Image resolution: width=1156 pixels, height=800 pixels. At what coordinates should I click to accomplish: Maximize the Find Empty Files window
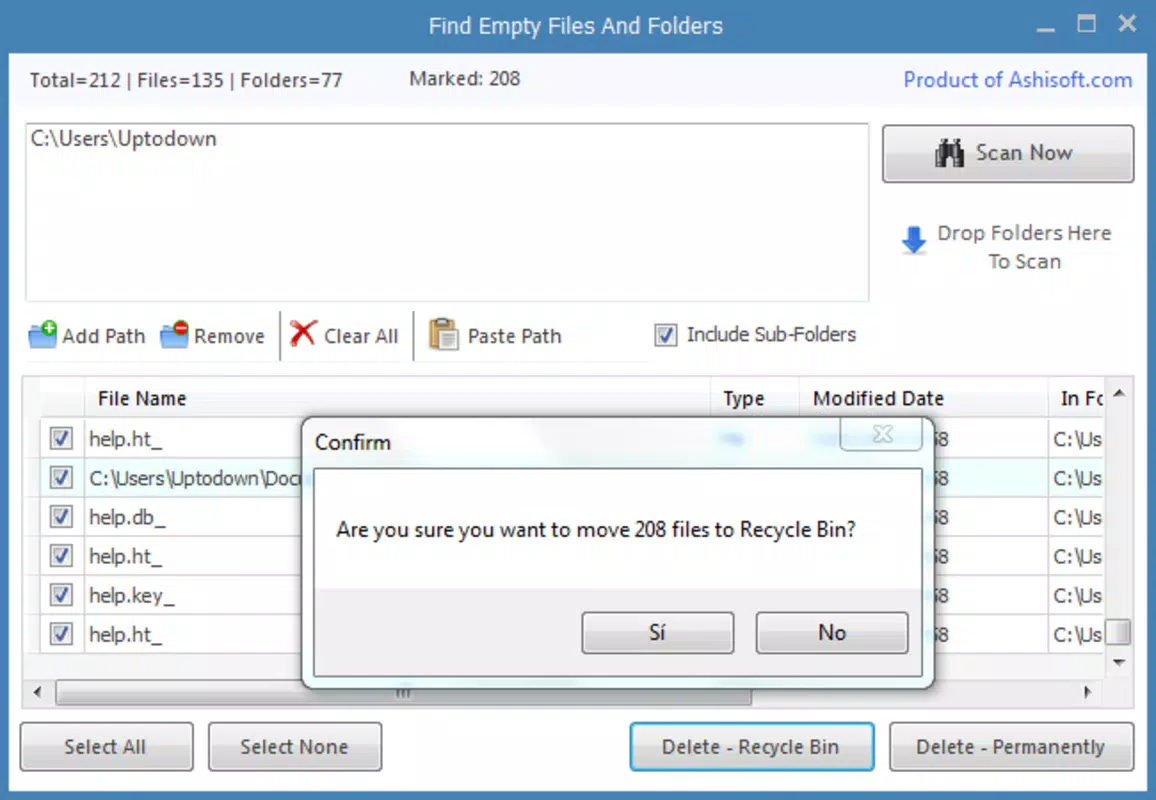(x=1086, y=24)
